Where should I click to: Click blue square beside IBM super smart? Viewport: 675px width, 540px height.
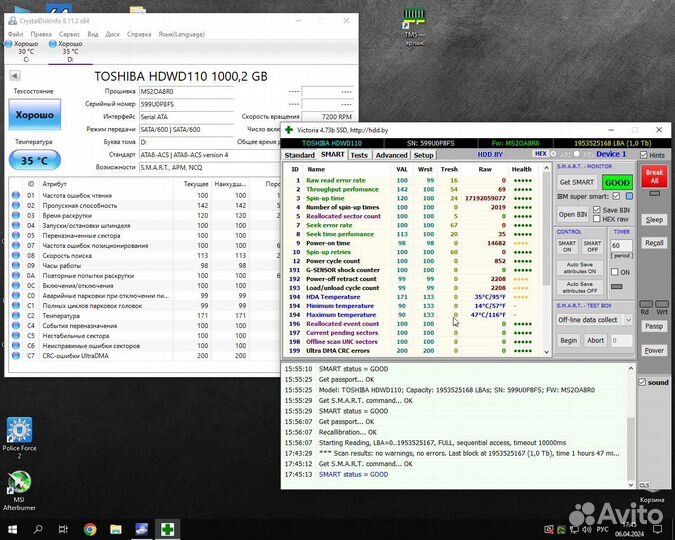[629, 196]
